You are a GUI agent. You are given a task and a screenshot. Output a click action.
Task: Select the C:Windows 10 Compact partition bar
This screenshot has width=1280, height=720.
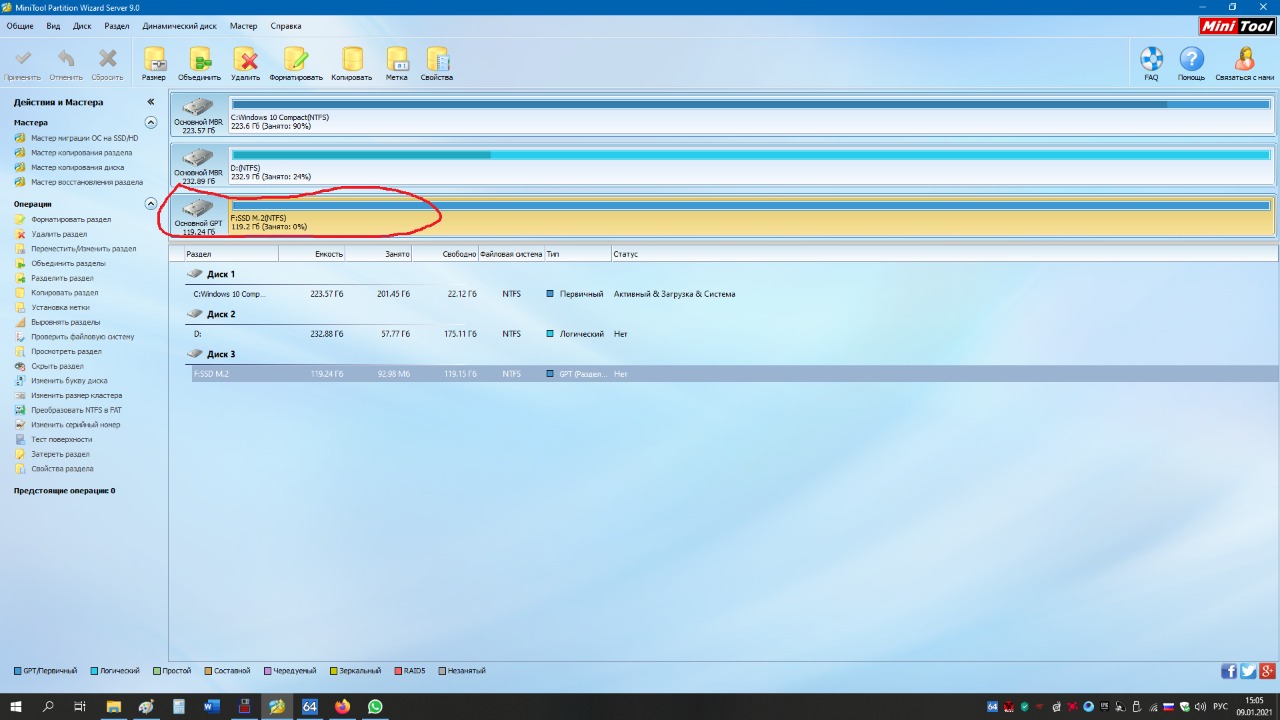click(x=751, y=114)
